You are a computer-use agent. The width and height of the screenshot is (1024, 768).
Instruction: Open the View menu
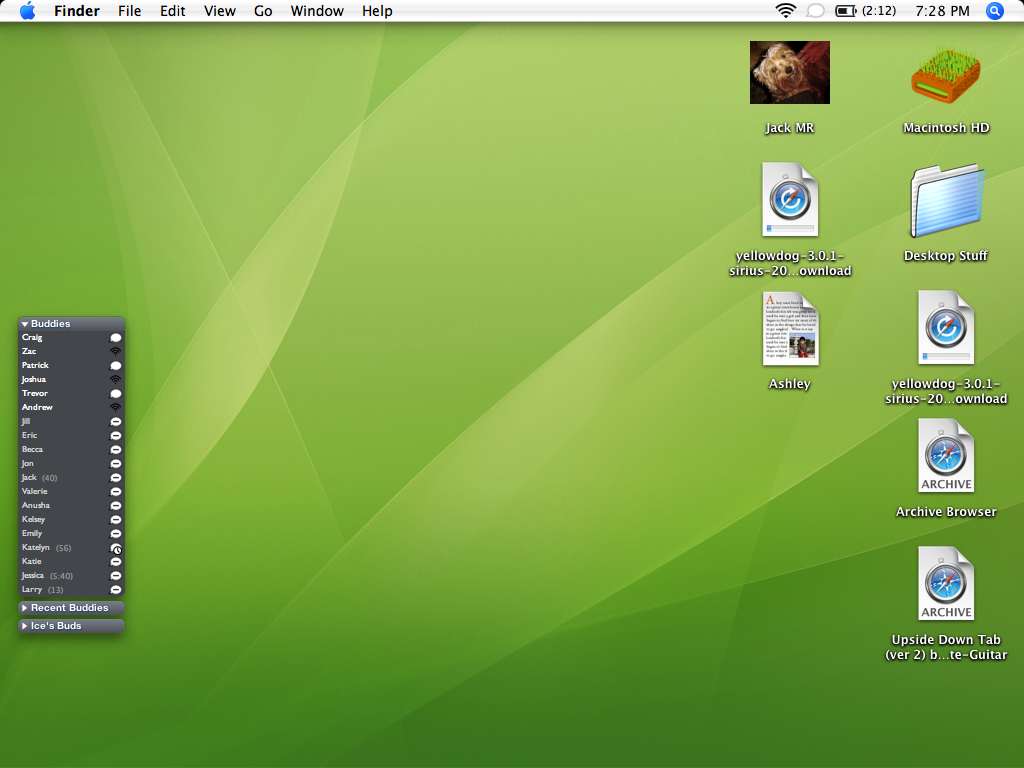tap(219, 10)
